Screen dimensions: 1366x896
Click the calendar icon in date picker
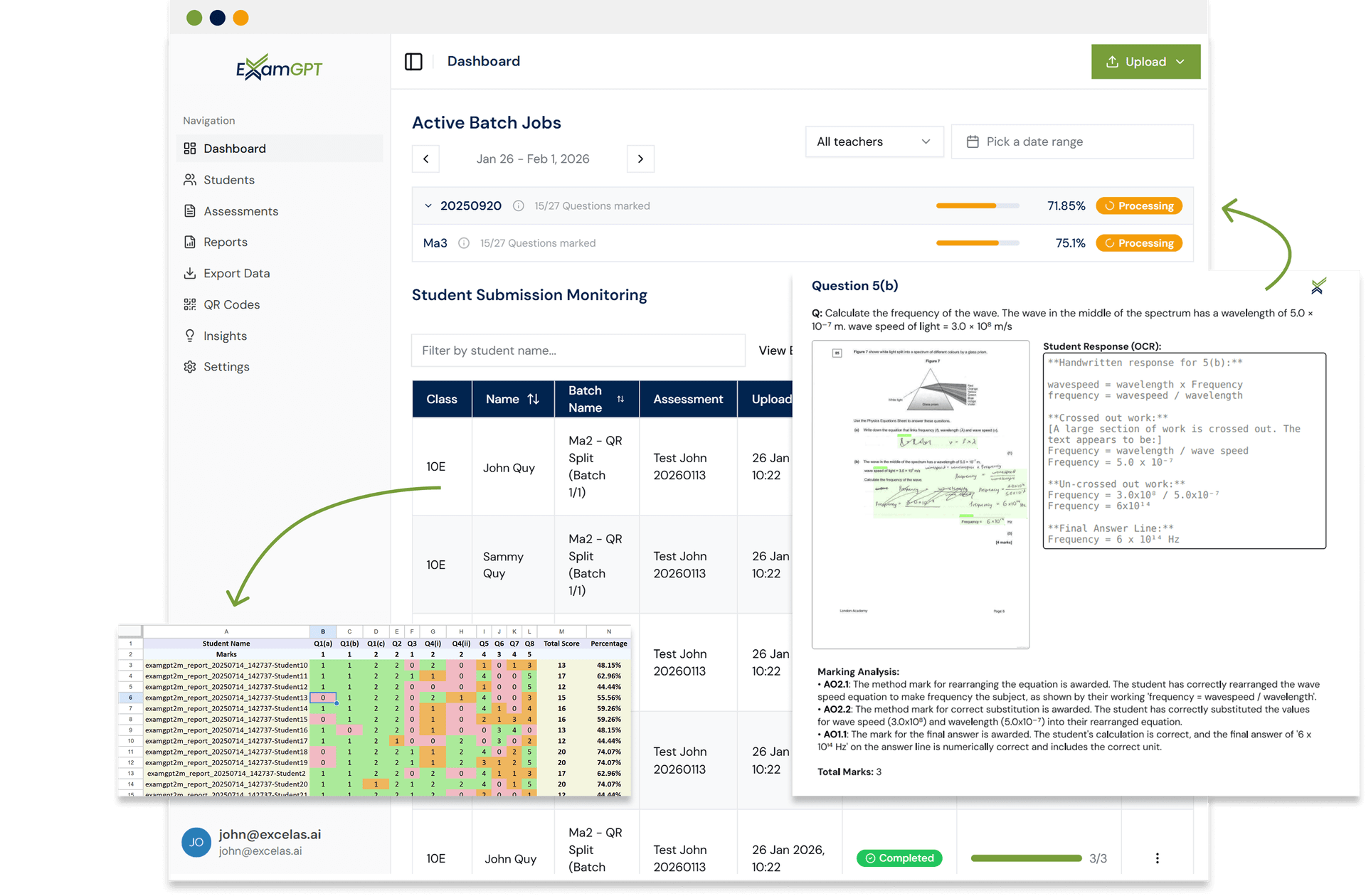pyautogui.click(x=973, y=142)
